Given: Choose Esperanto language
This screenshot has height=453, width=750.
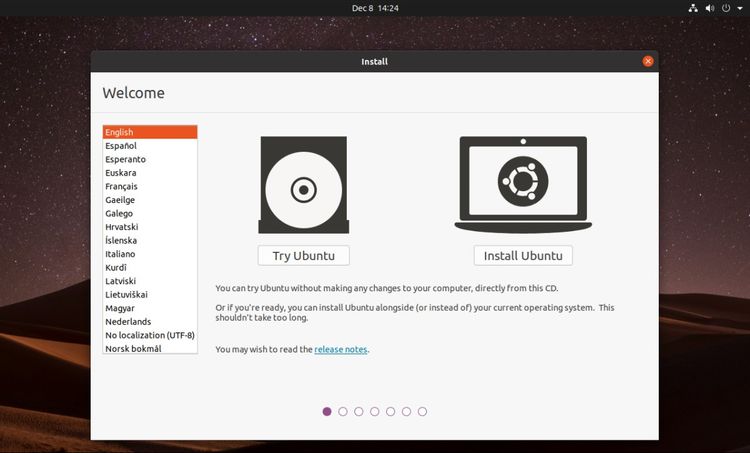Looking at the screenshot, I should pyautogui.click(x=150, y=159).
